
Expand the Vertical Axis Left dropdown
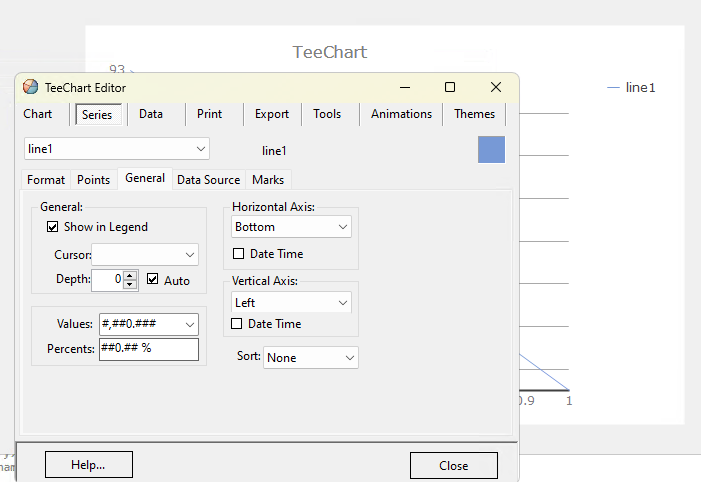click(x=291, y=302)
